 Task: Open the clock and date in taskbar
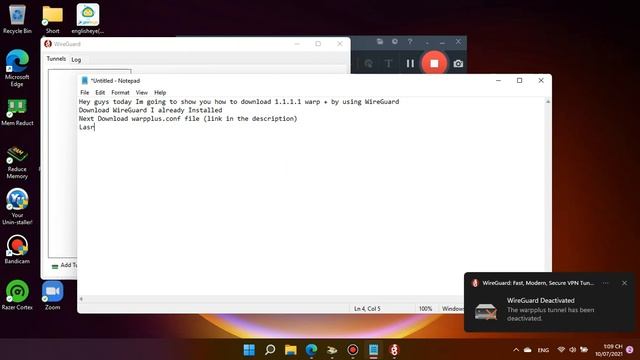608,350
